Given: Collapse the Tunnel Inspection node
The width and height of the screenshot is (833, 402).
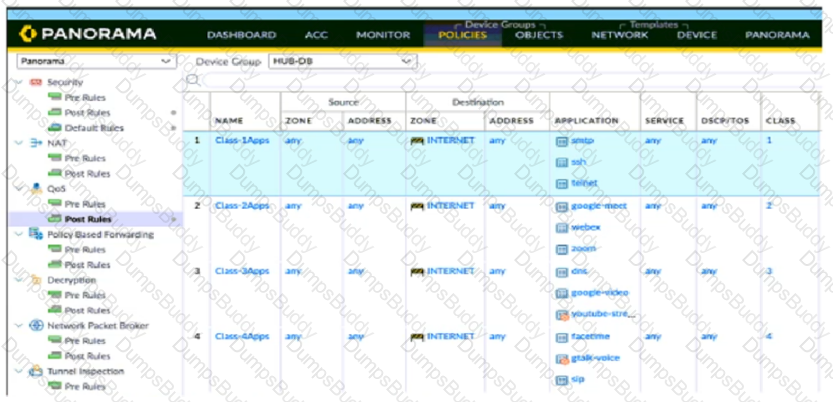Looking at the screenshot, I should (x=20, y=371).
